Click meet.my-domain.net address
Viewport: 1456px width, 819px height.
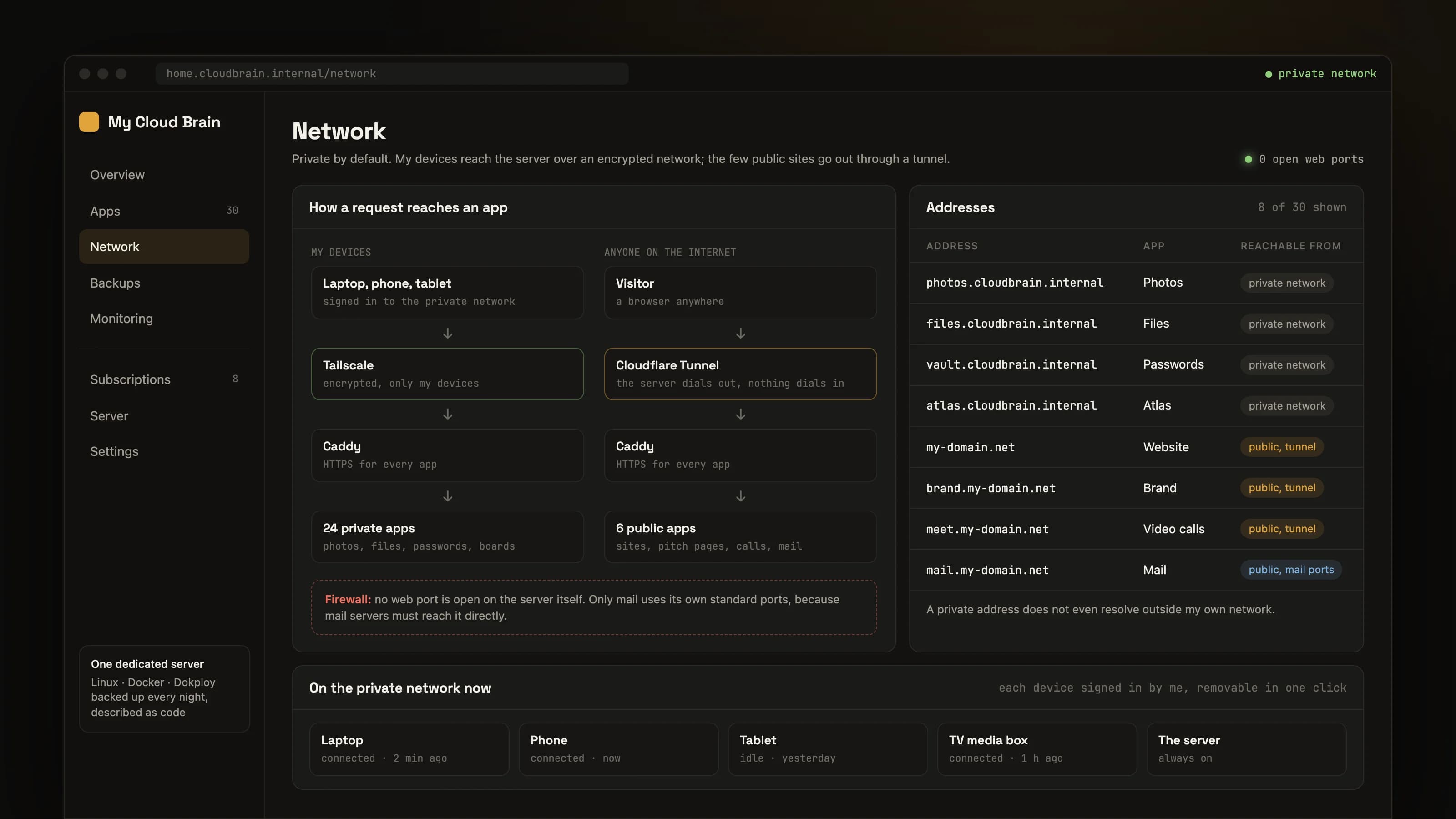(987, 529)
